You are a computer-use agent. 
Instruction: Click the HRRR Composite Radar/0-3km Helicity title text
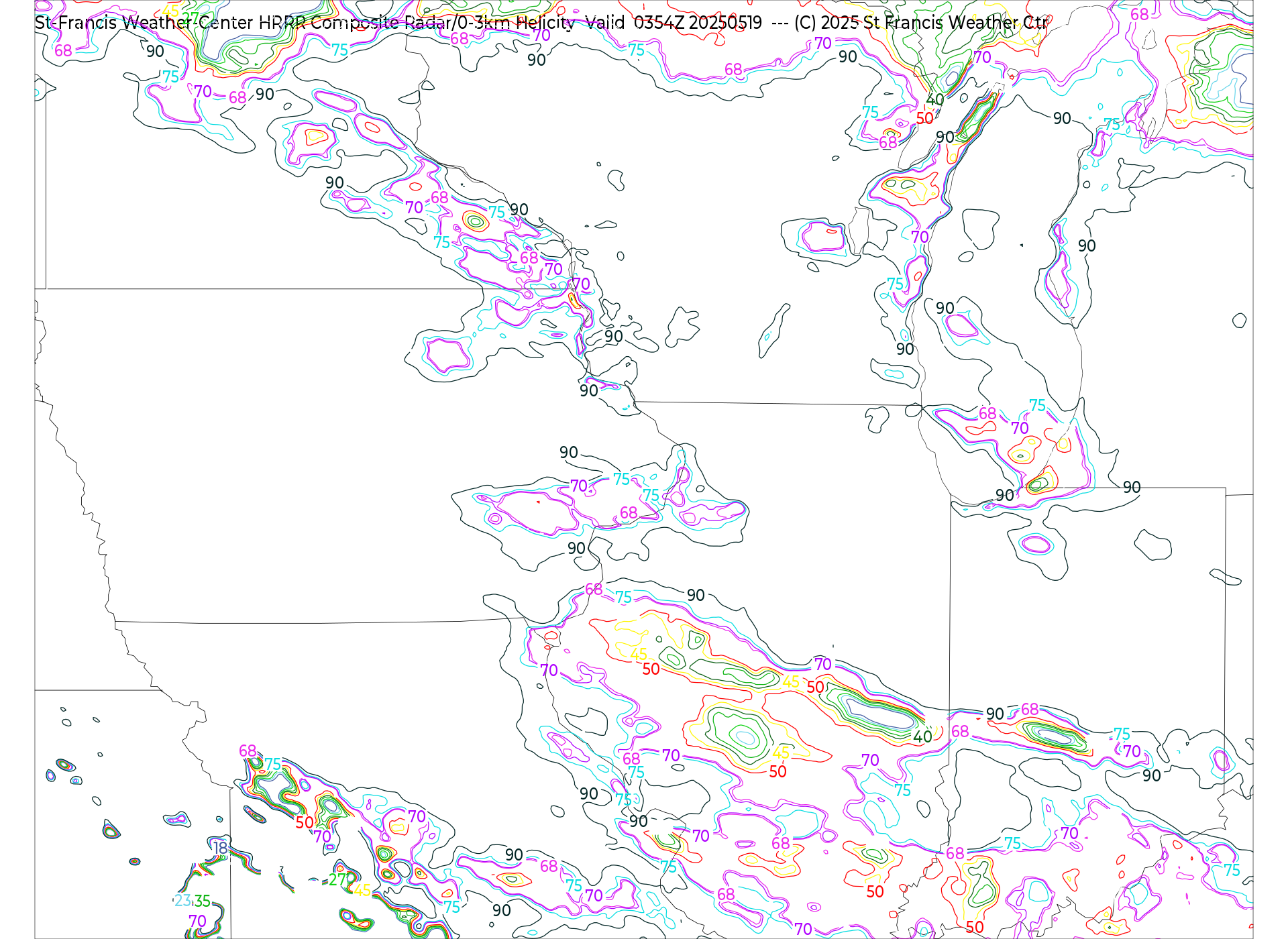coord(417,23)
